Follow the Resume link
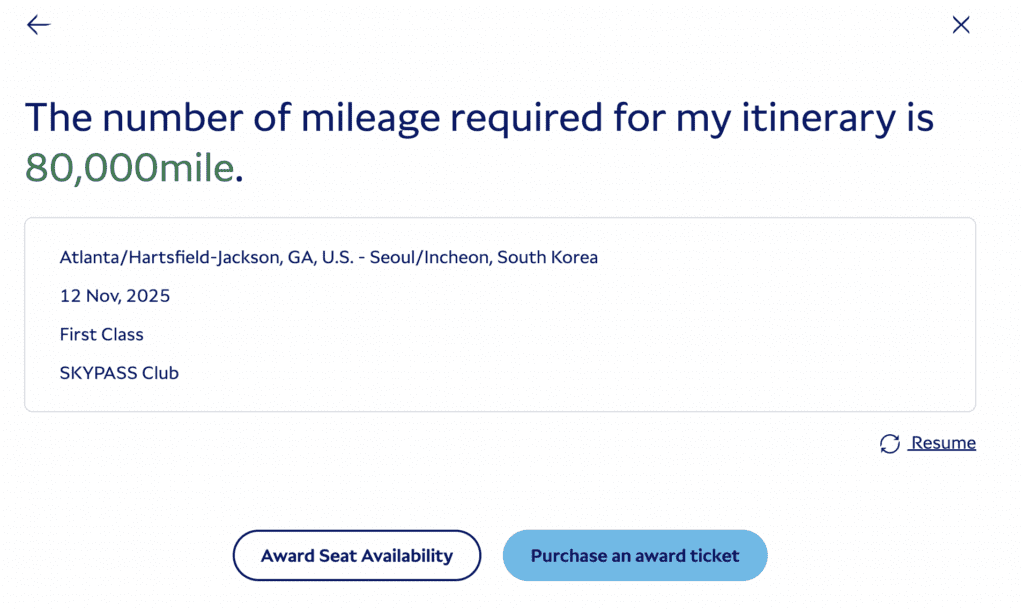The height and width of the screenshot is (609, 1024). 943,443
